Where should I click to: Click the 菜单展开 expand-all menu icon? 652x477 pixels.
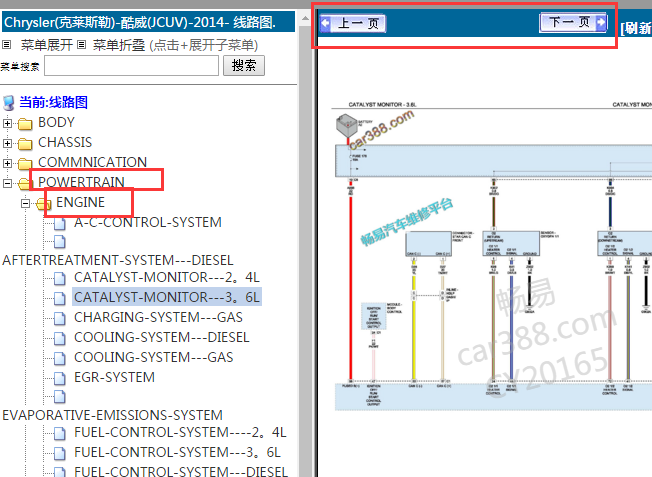7,44
